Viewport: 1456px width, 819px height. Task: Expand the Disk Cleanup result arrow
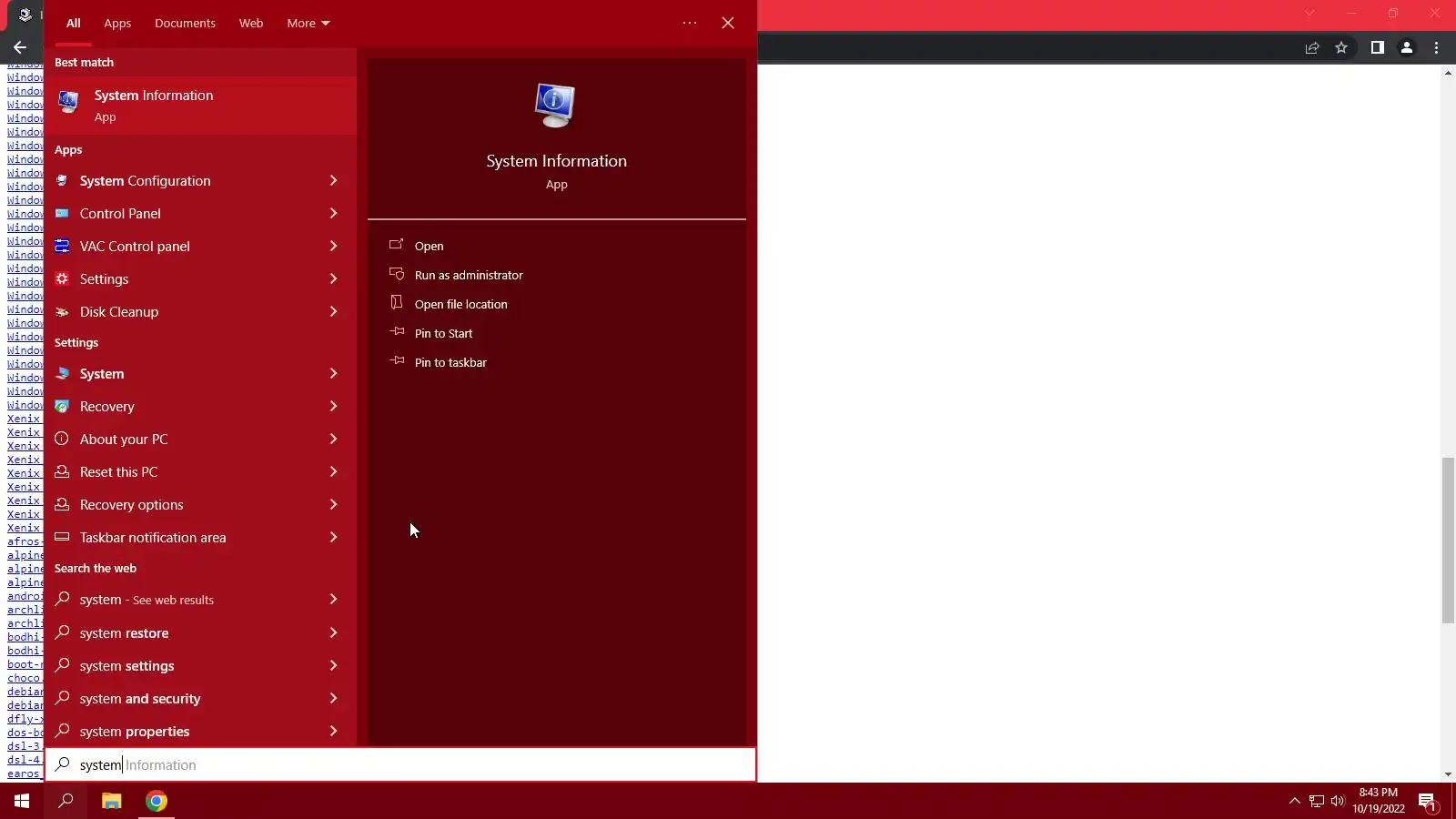point(333,311)
